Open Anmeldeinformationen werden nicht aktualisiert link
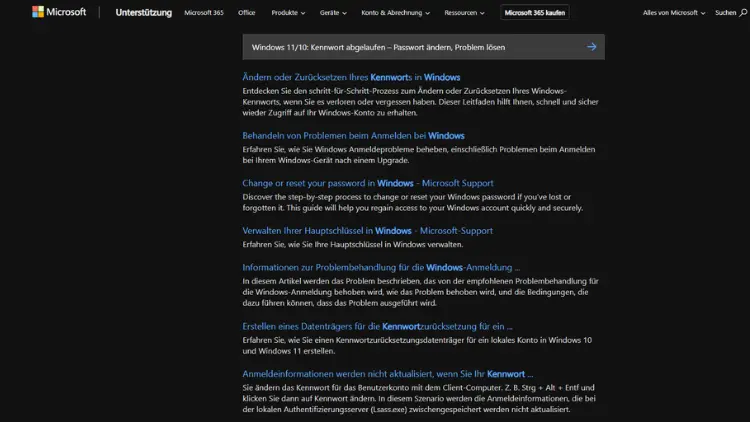This screenshot has height=422, width=750. 387,374
